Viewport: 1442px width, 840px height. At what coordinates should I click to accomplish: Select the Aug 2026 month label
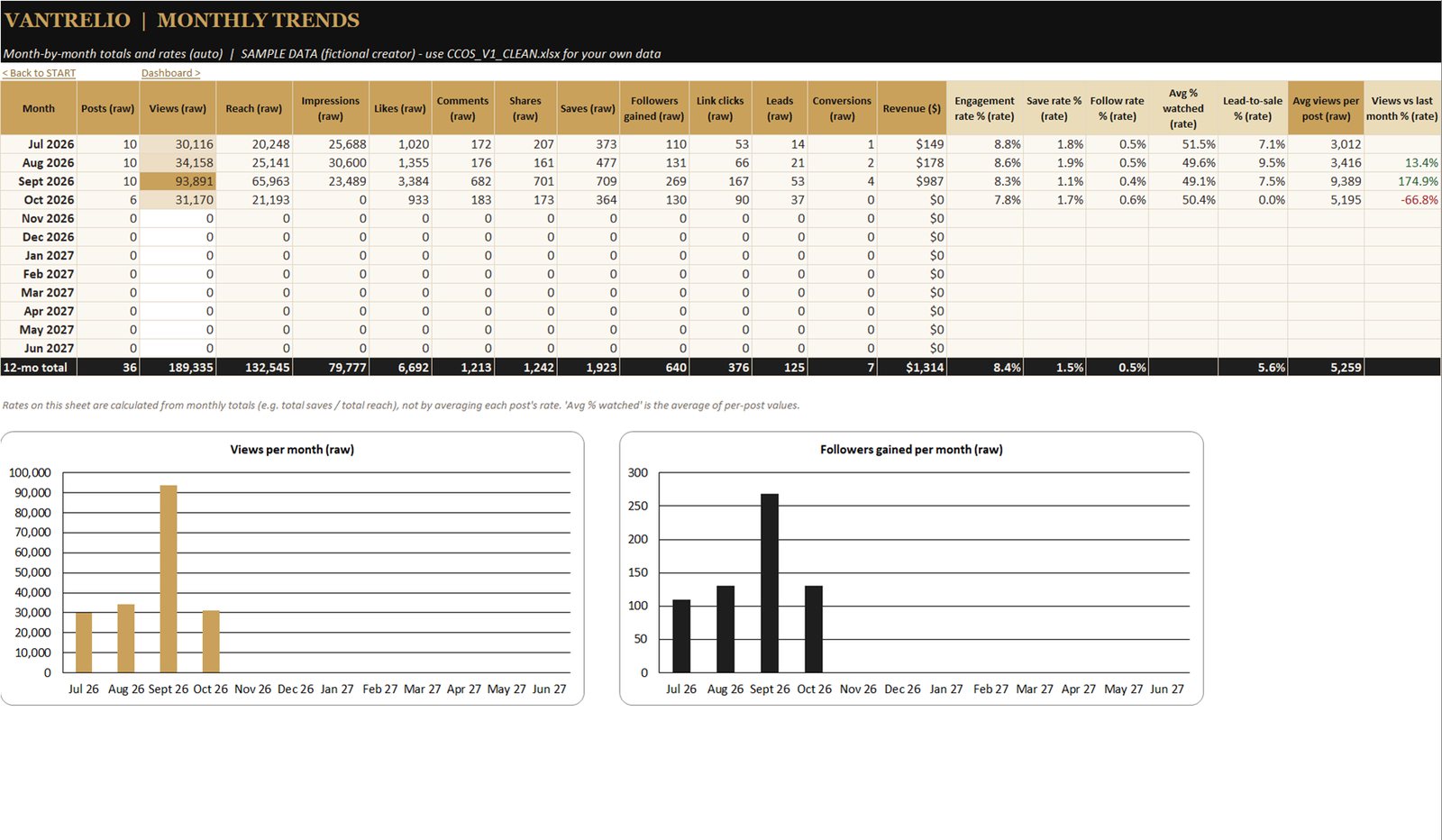[x=39, y=163]
